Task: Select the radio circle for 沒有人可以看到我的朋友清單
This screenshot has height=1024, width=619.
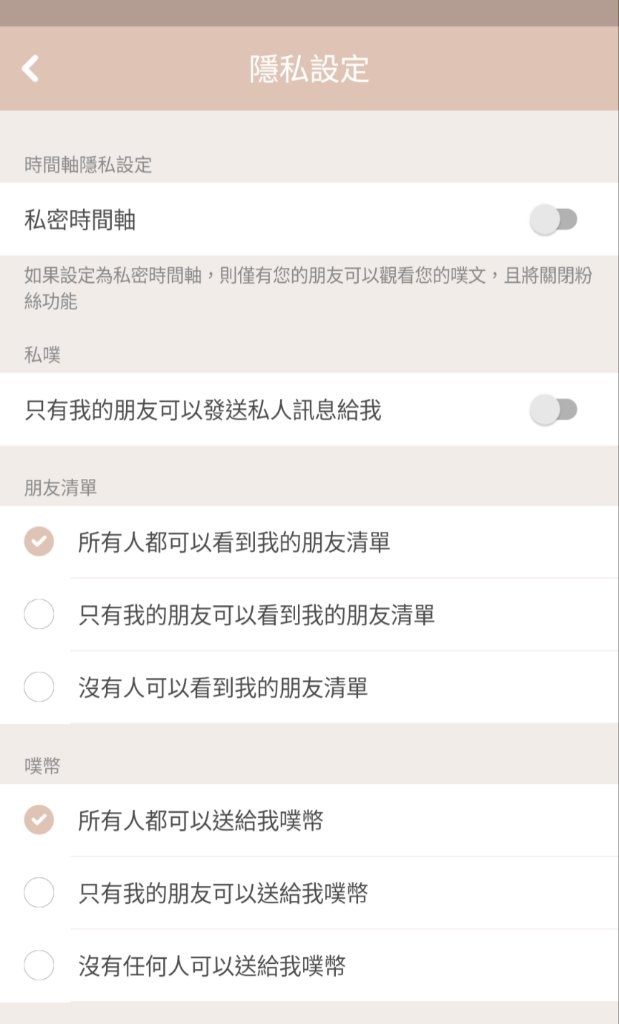Action: pos(39,687)
